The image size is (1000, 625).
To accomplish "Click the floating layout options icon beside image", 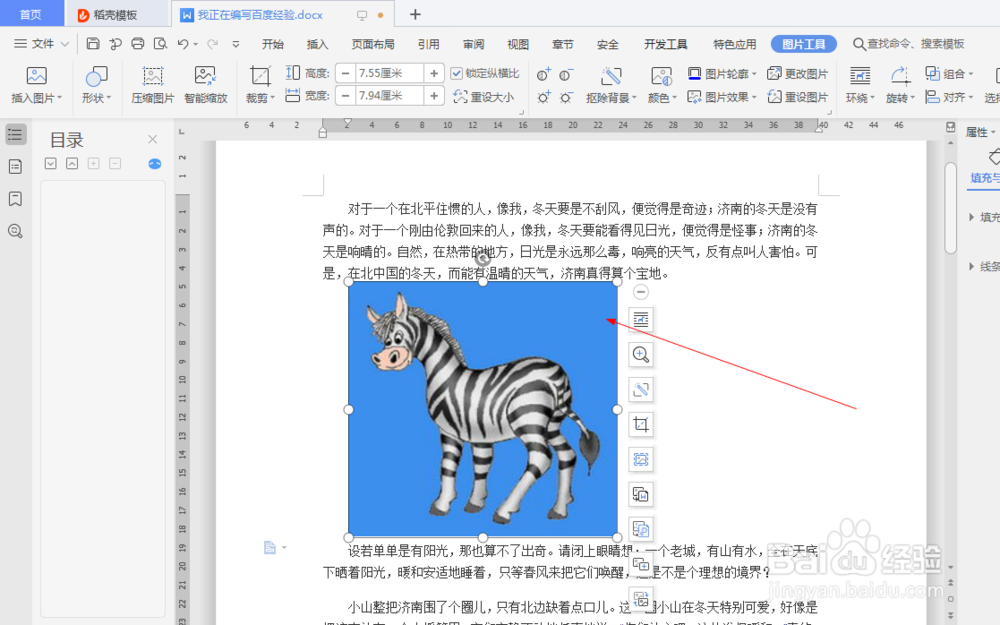I will pyautogui.click(x=641, y=320).
